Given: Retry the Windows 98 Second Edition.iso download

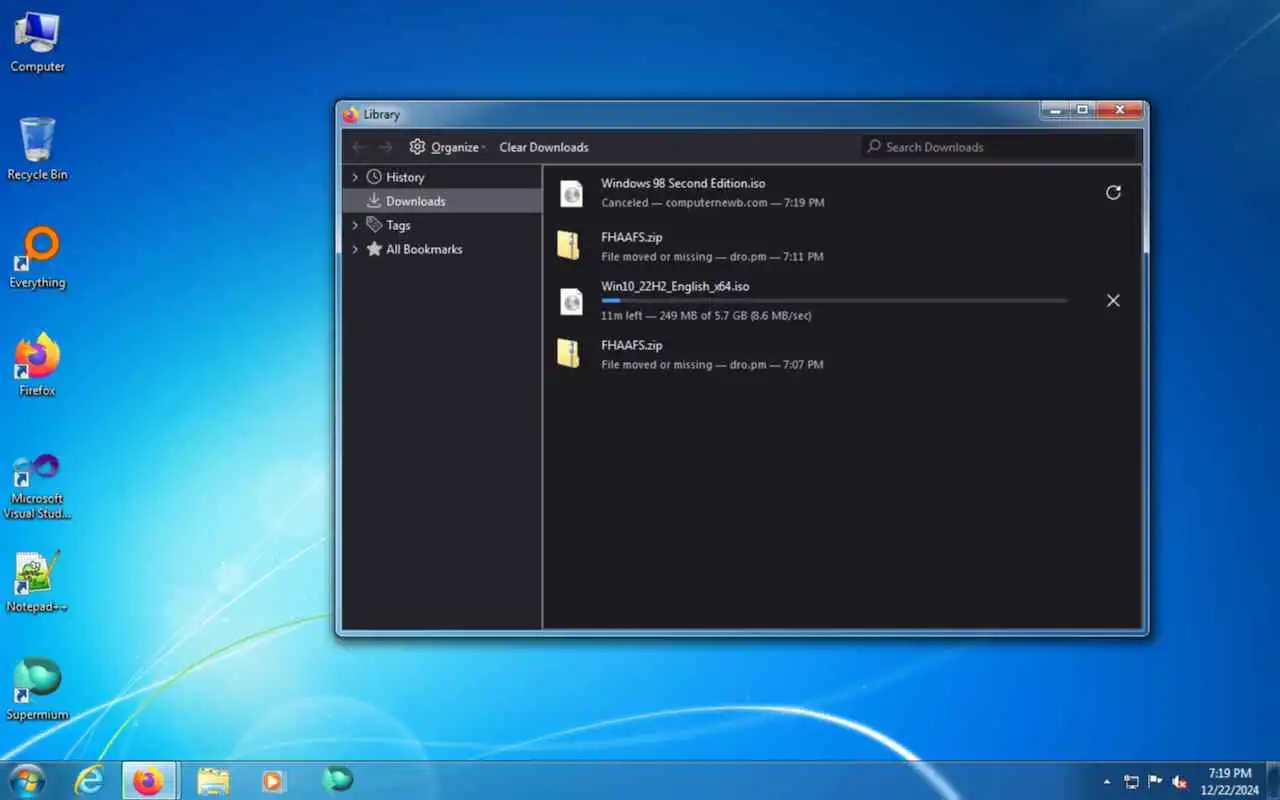Looking at the screenshot, I should click(x=1113, y=193).
